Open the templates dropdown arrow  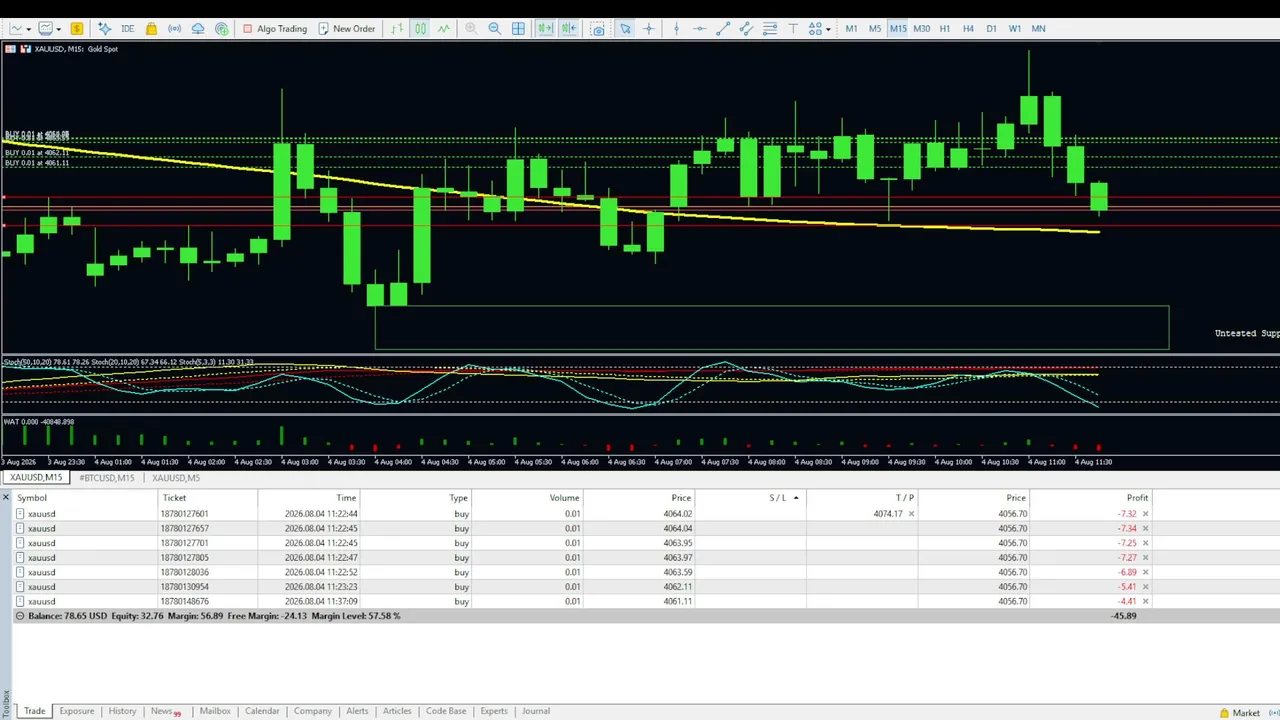tap(59, 29)
